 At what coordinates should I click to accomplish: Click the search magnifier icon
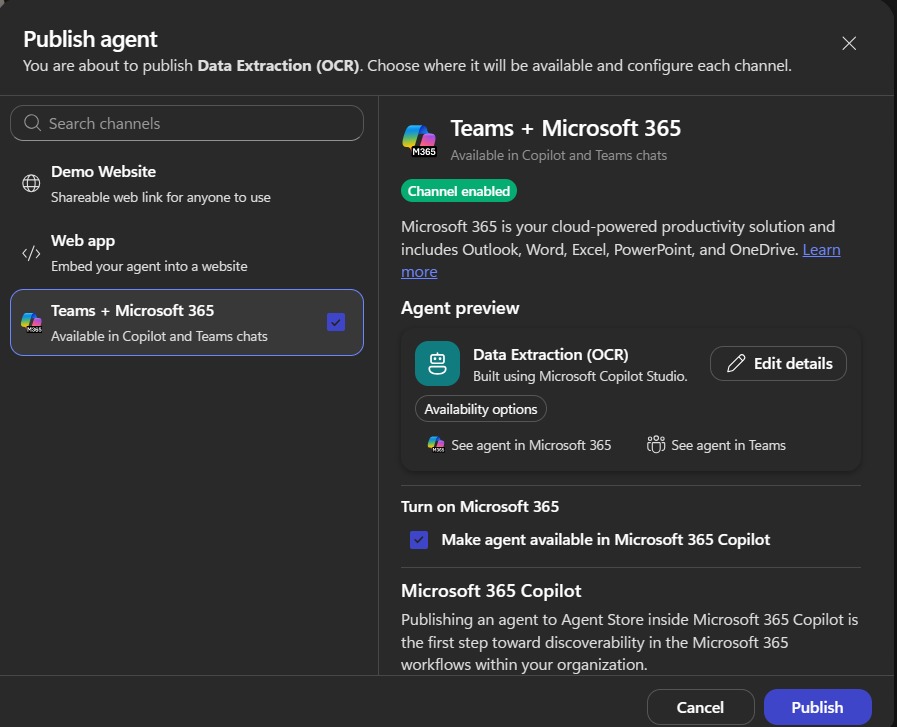point(33,123)
